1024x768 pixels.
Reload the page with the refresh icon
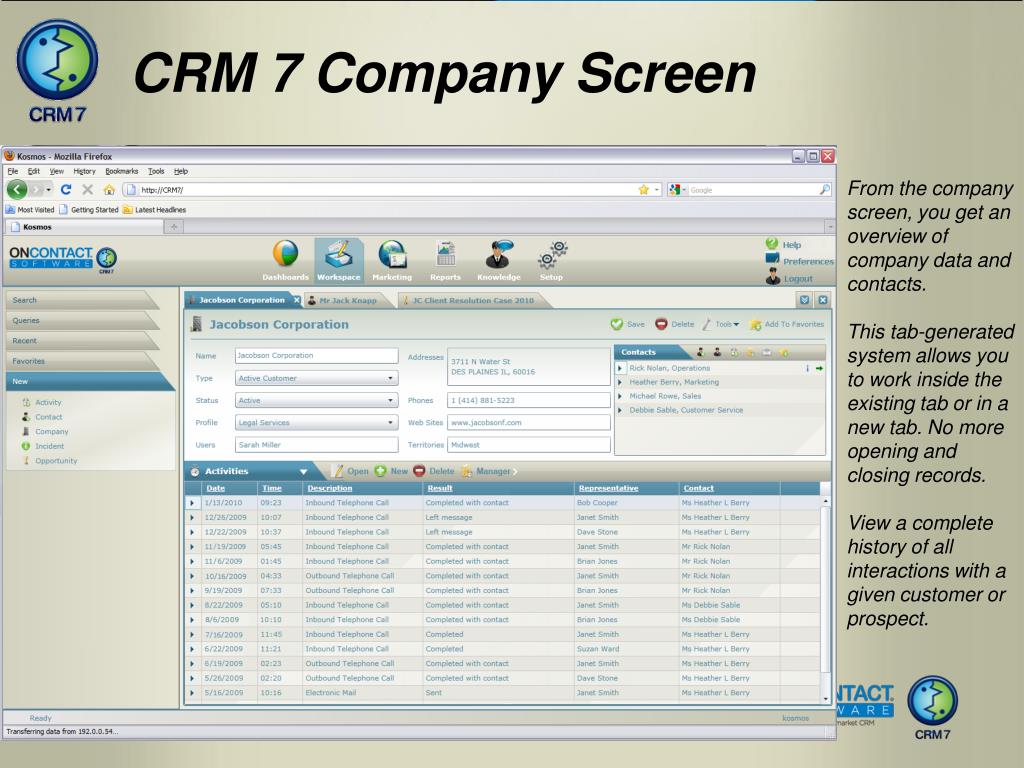click(x=65, y=189)
